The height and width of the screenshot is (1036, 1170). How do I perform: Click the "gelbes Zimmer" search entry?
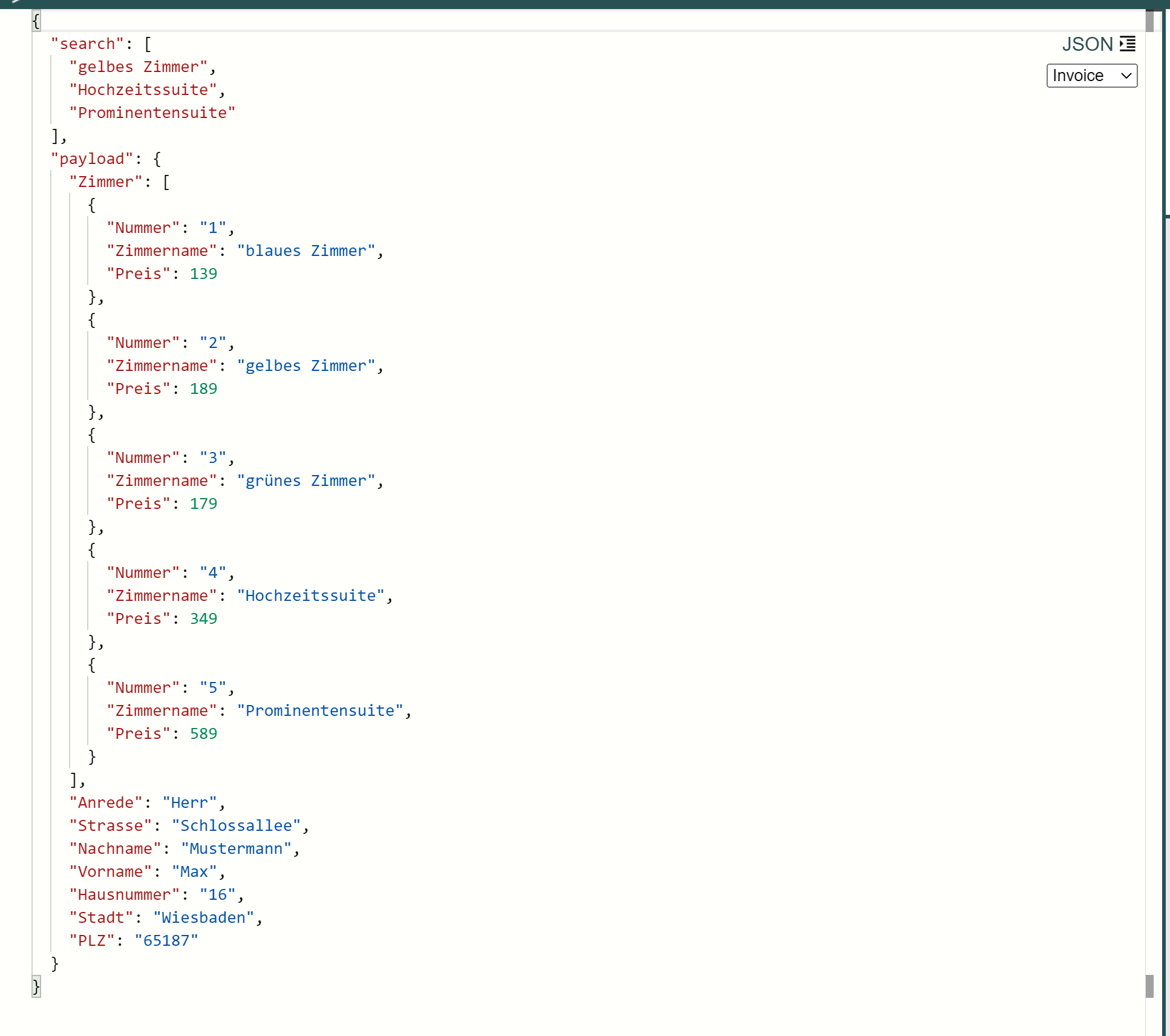click(139, 67)
